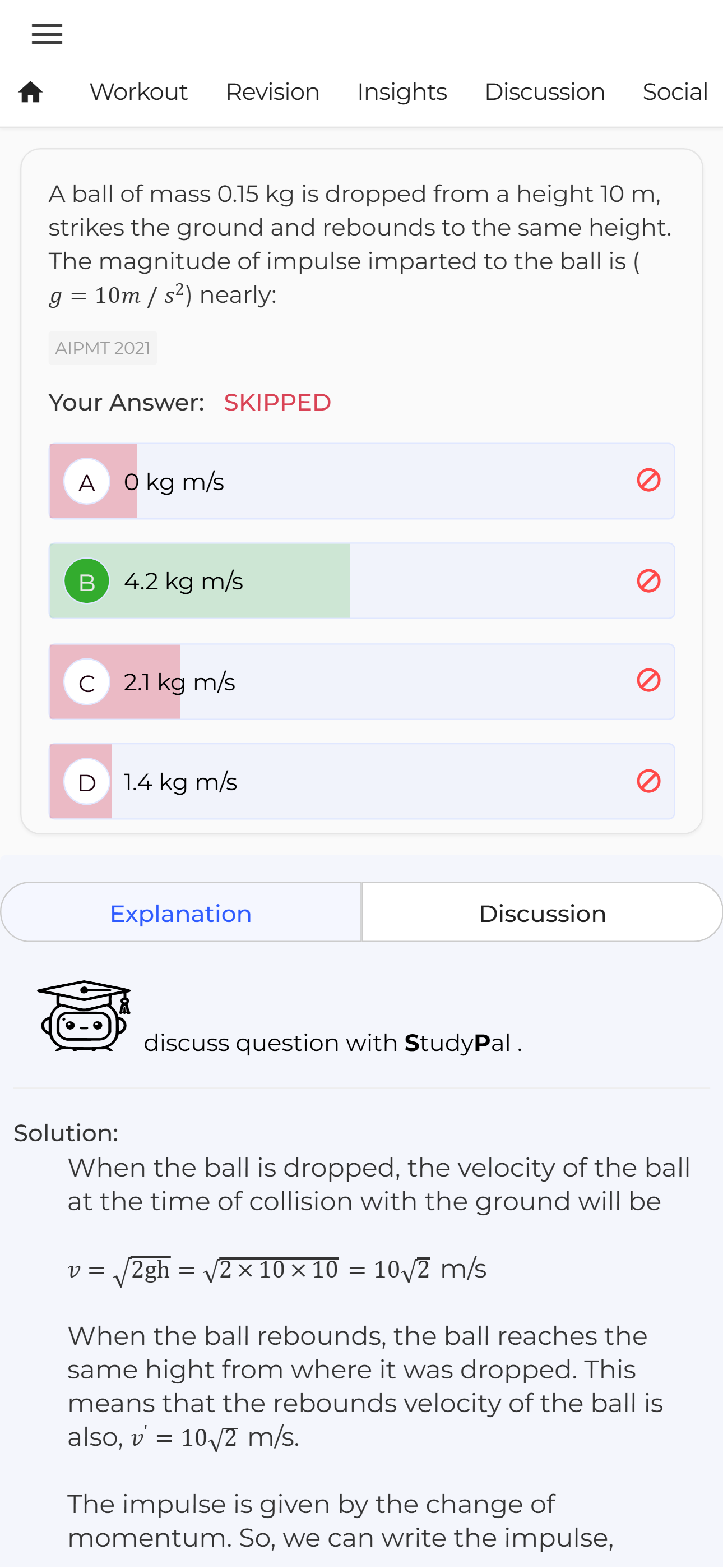The image size is (723, 1568).
Task: Go to the Discussion nav tab
Action: [545, 92]
